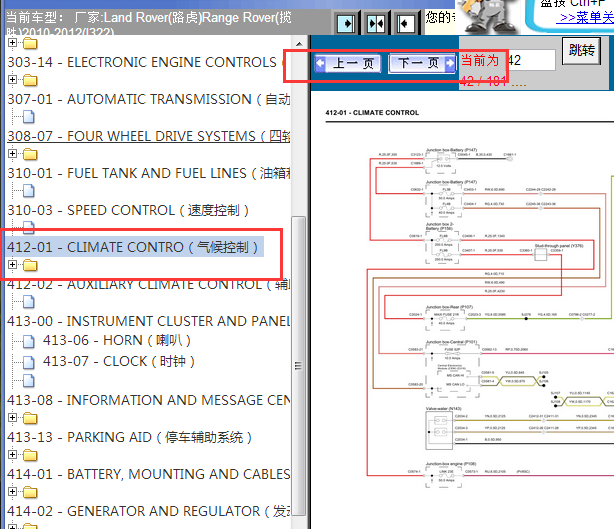Click the 42 / 181 page count text
The image size is (614, 529).
pyautogui.click(x=483, y=81)
